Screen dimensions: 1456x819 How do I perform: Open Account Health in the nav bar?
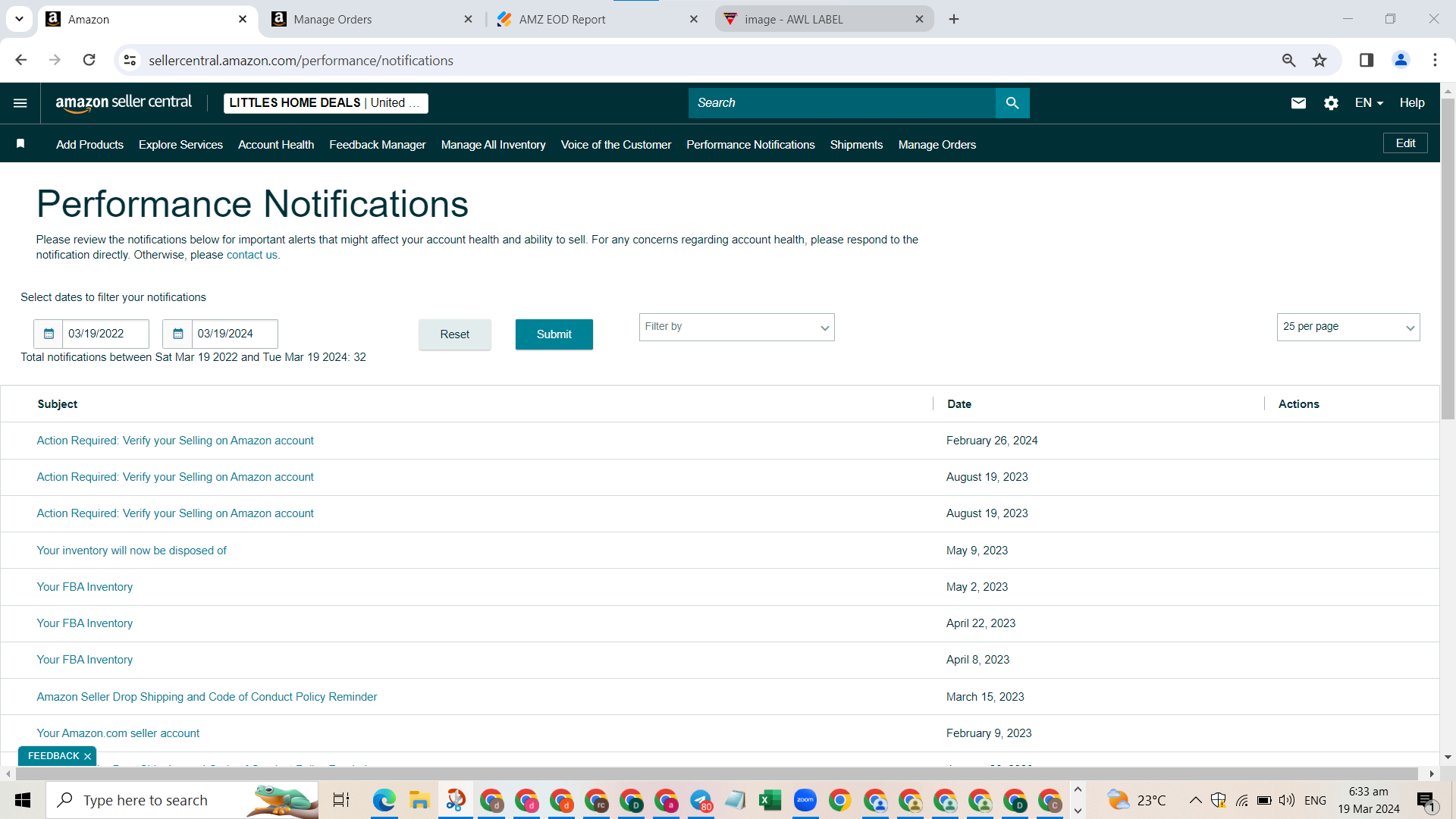276,145
